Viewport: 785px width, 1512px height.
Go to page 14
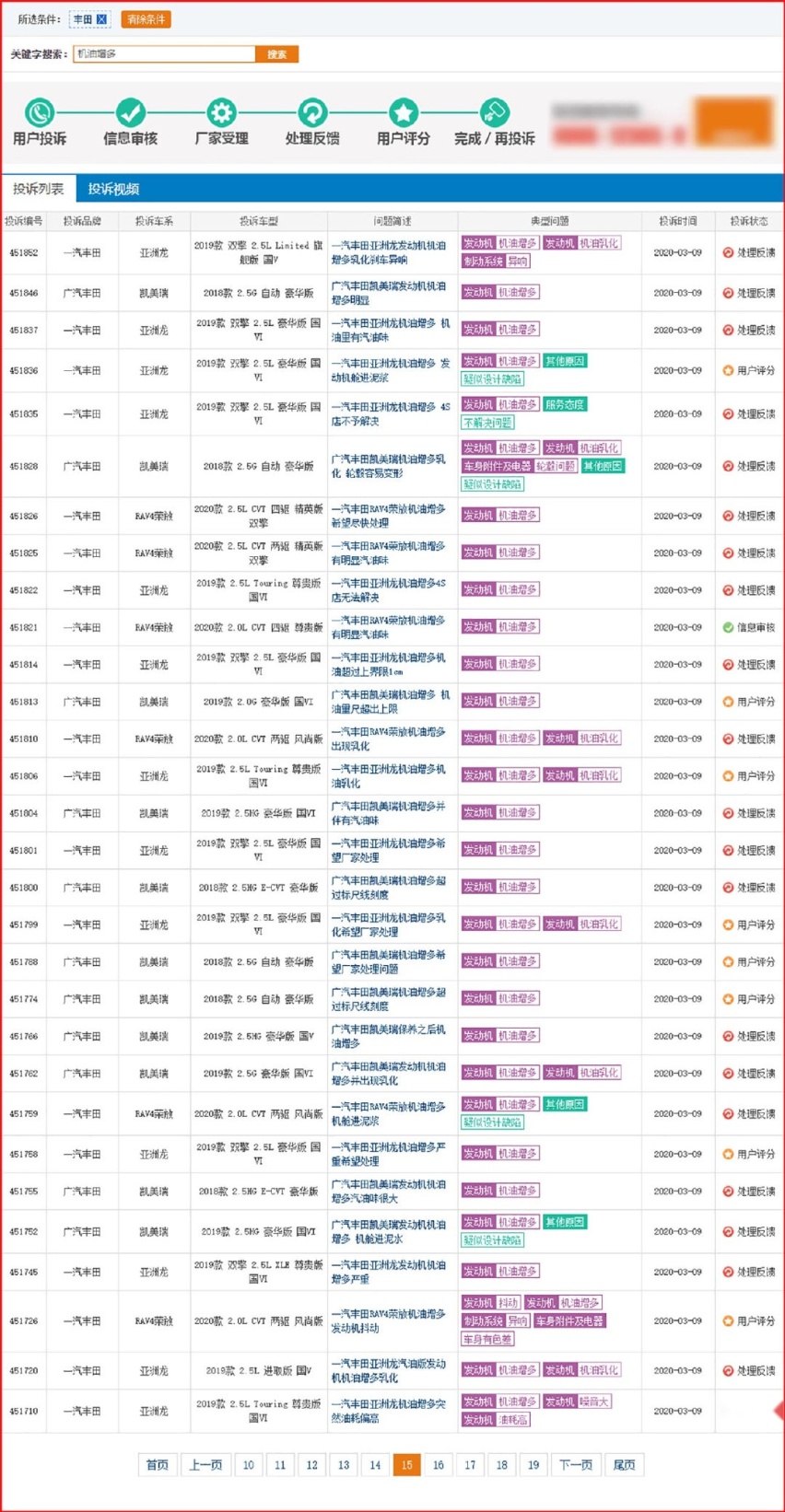[x=375, y=1465]
